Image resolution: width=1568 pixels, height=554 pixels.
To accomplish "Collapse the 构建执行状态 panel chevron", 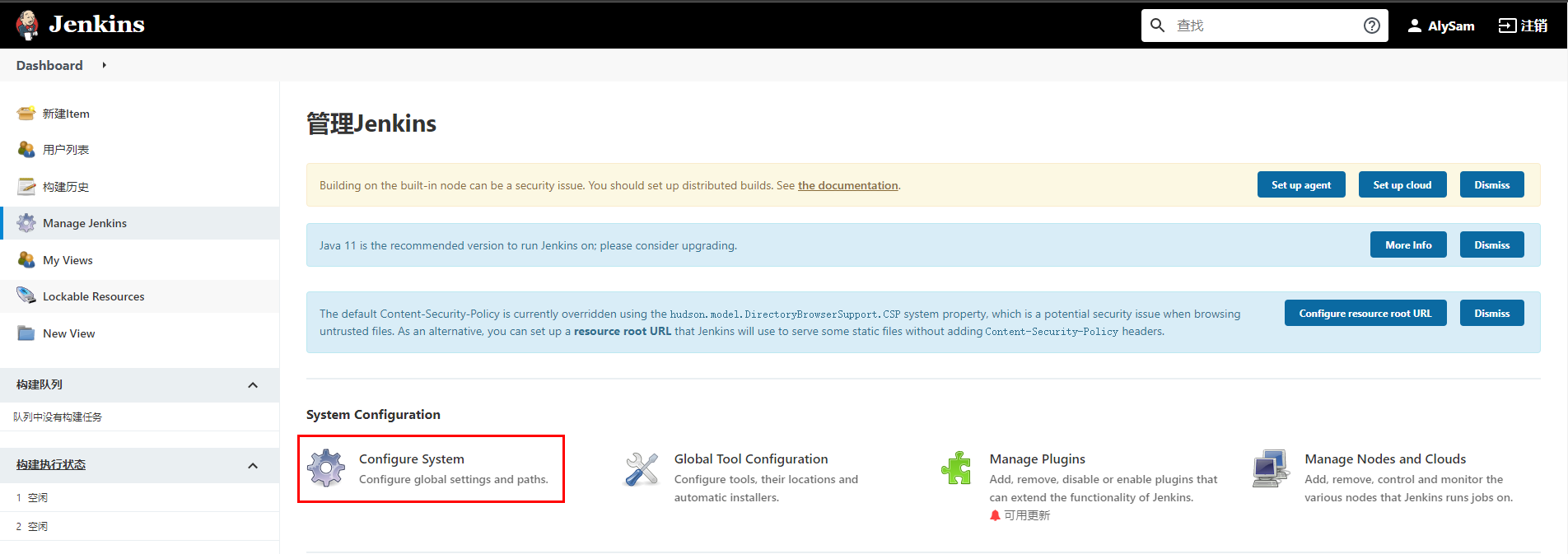I will [253, 466].
